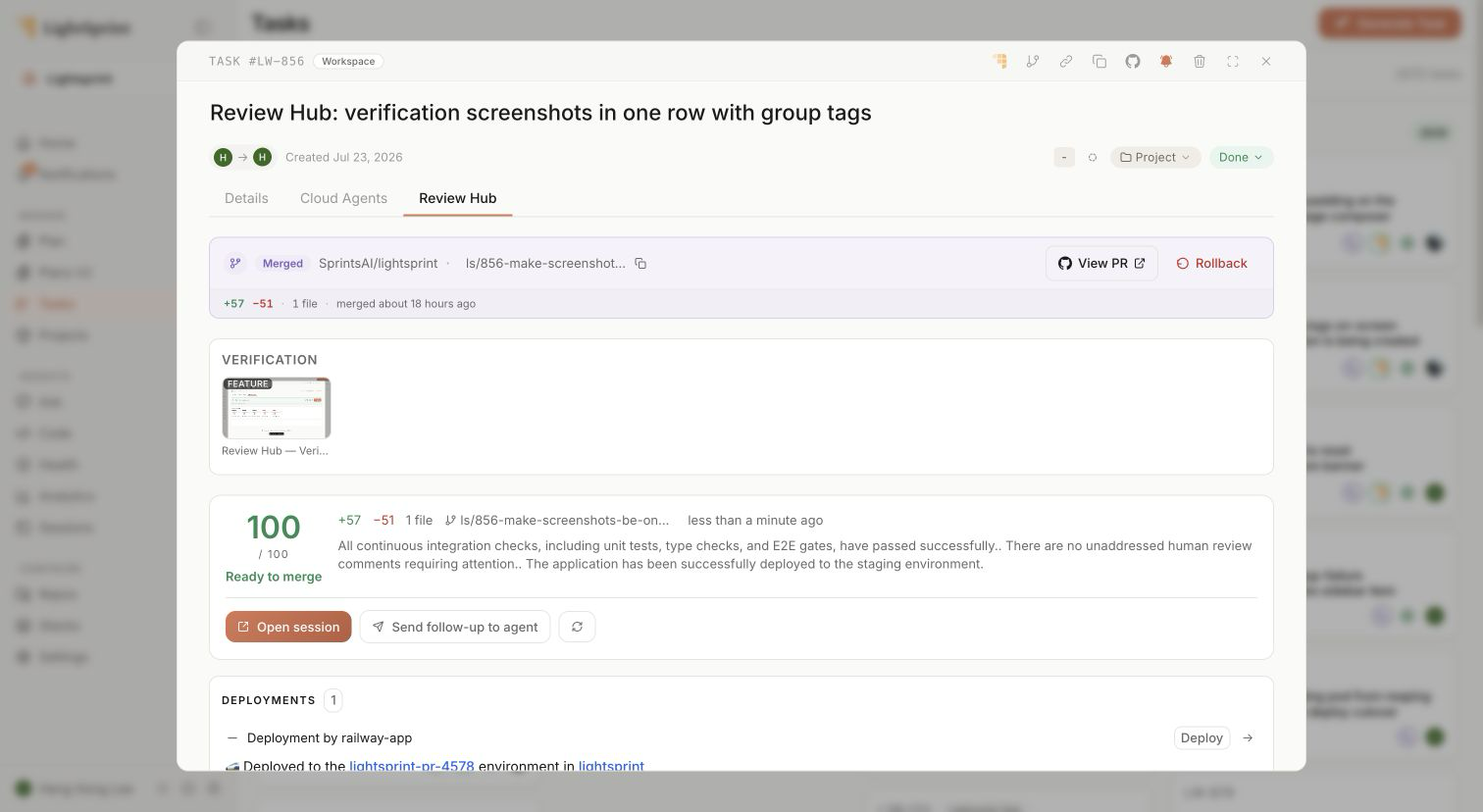
Task: Expand the task dialog to fullscreen
Action: [1233, 61]
